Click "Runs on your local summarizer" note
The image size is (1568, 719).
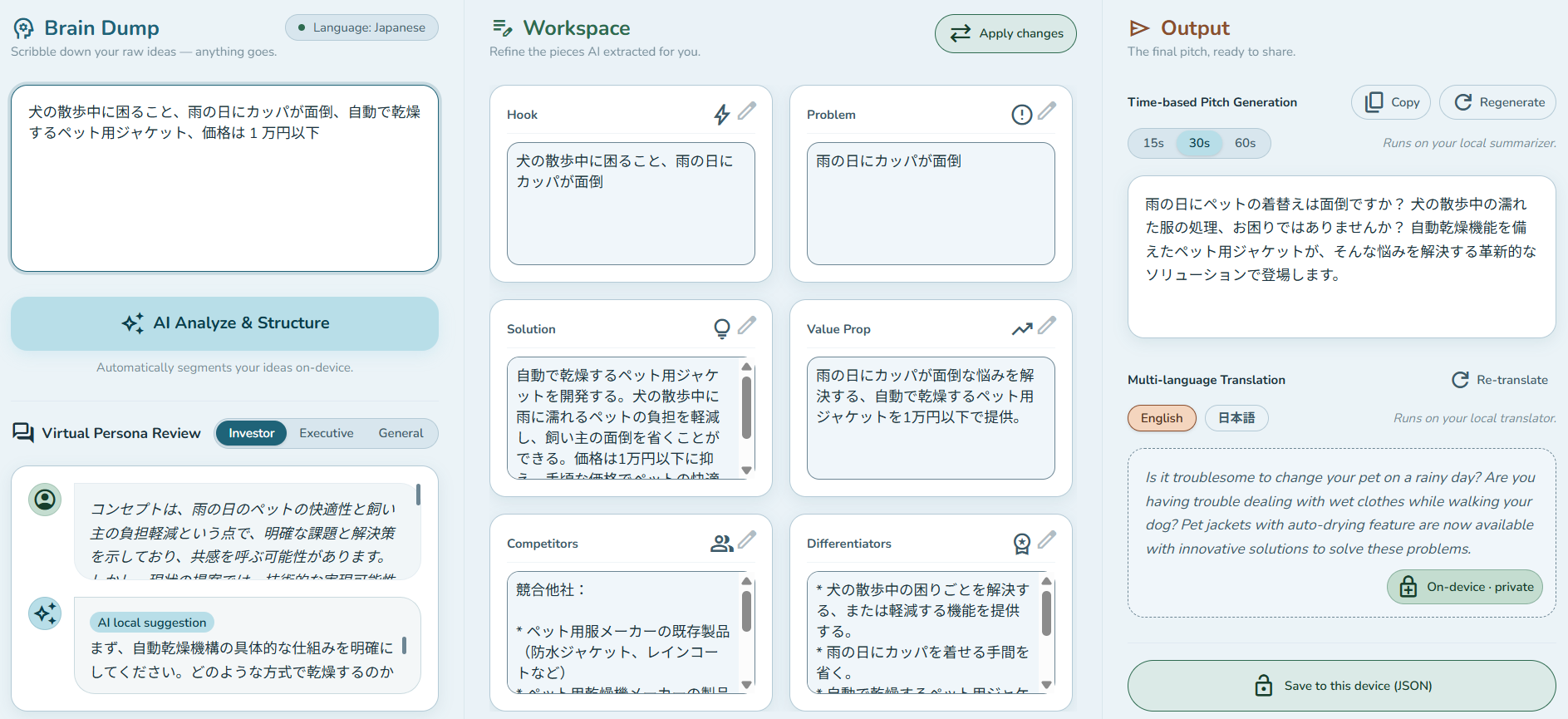click(x=1469, y=143)
